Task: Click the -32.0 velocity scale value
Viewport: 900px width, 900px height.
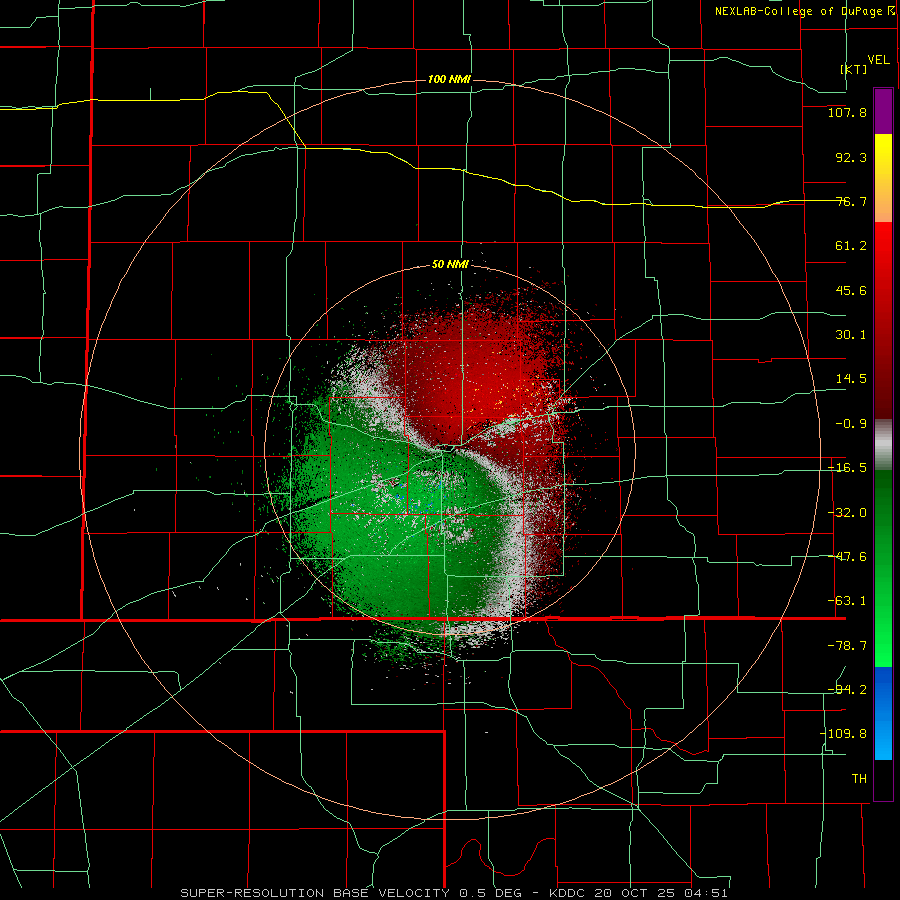Action: [x=847, y=513]
